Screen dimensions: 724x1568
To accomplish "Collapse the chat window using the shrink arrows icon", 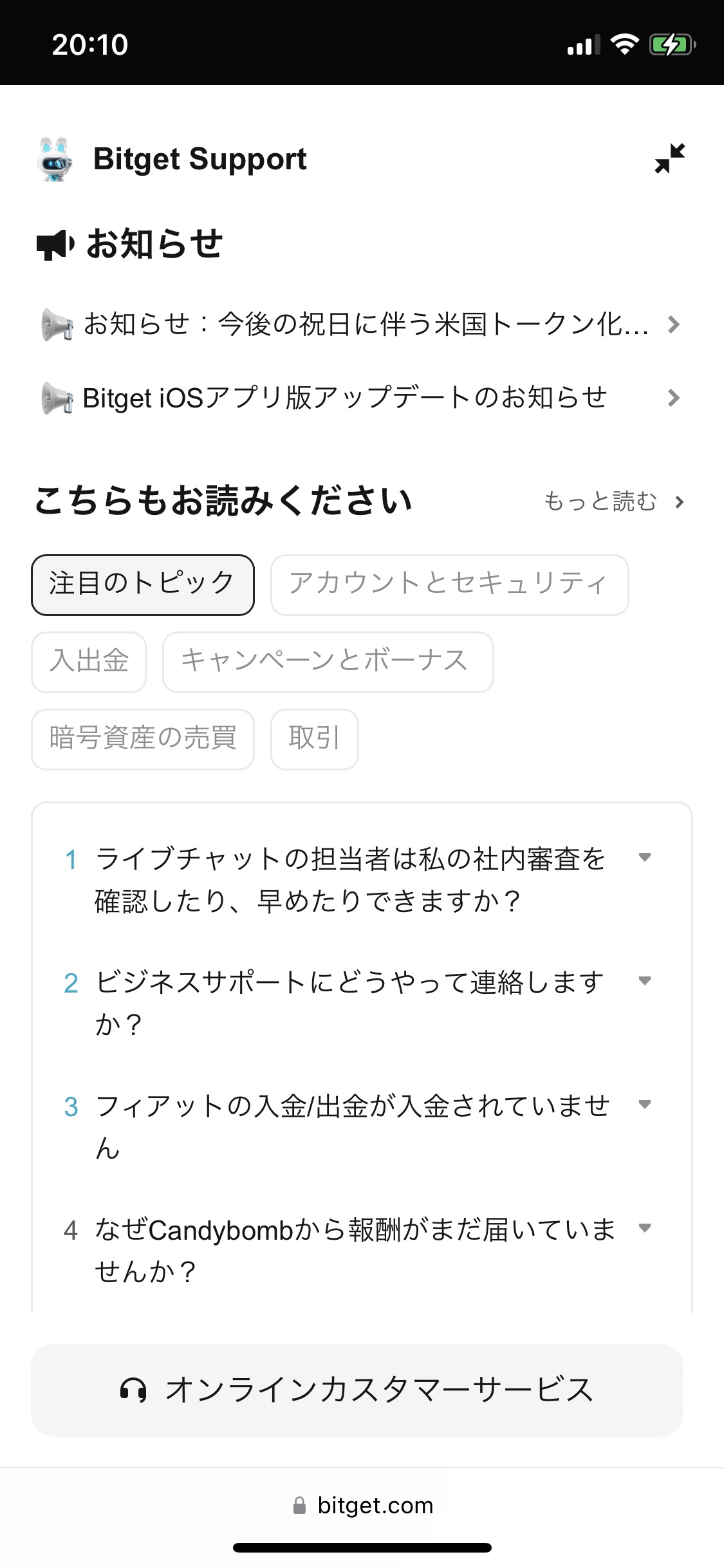I will [x=669, y=159].
